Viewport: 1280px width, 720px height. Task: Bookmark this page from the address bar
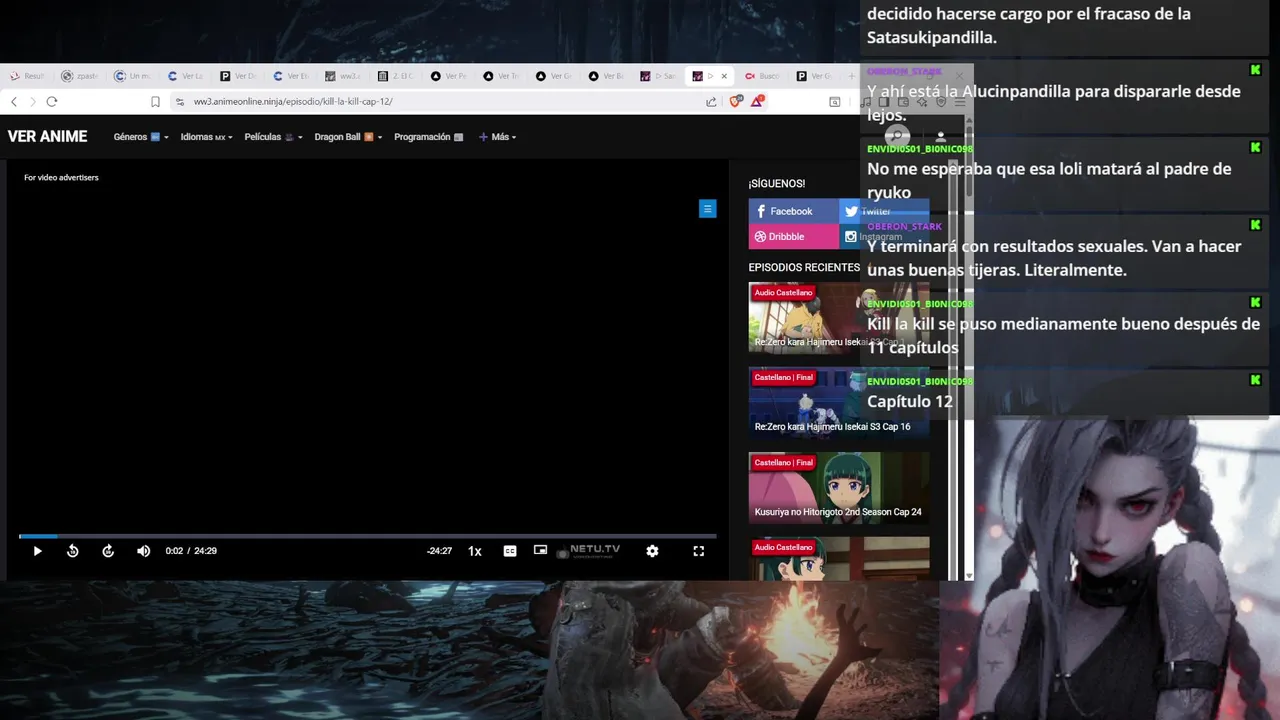(x=155, y=101)
